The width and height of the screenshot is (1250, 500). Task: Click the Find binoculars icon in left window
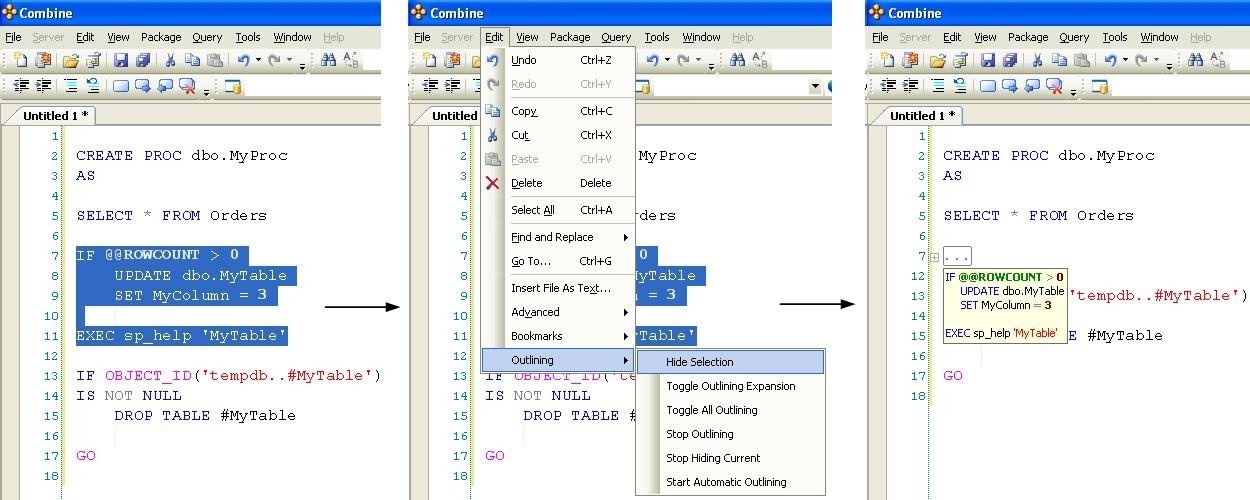point(328,61)
